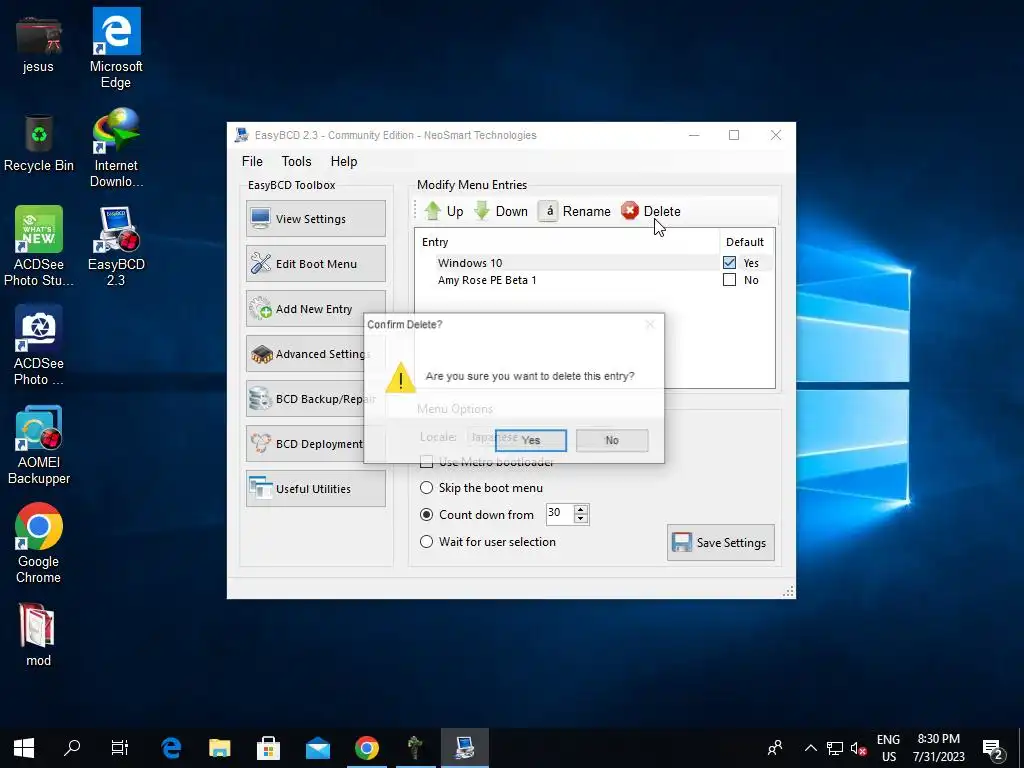The width and height of the screenshot is (1024, 768).
Task: Click Add New Entry button
Action: click(316, 309)
